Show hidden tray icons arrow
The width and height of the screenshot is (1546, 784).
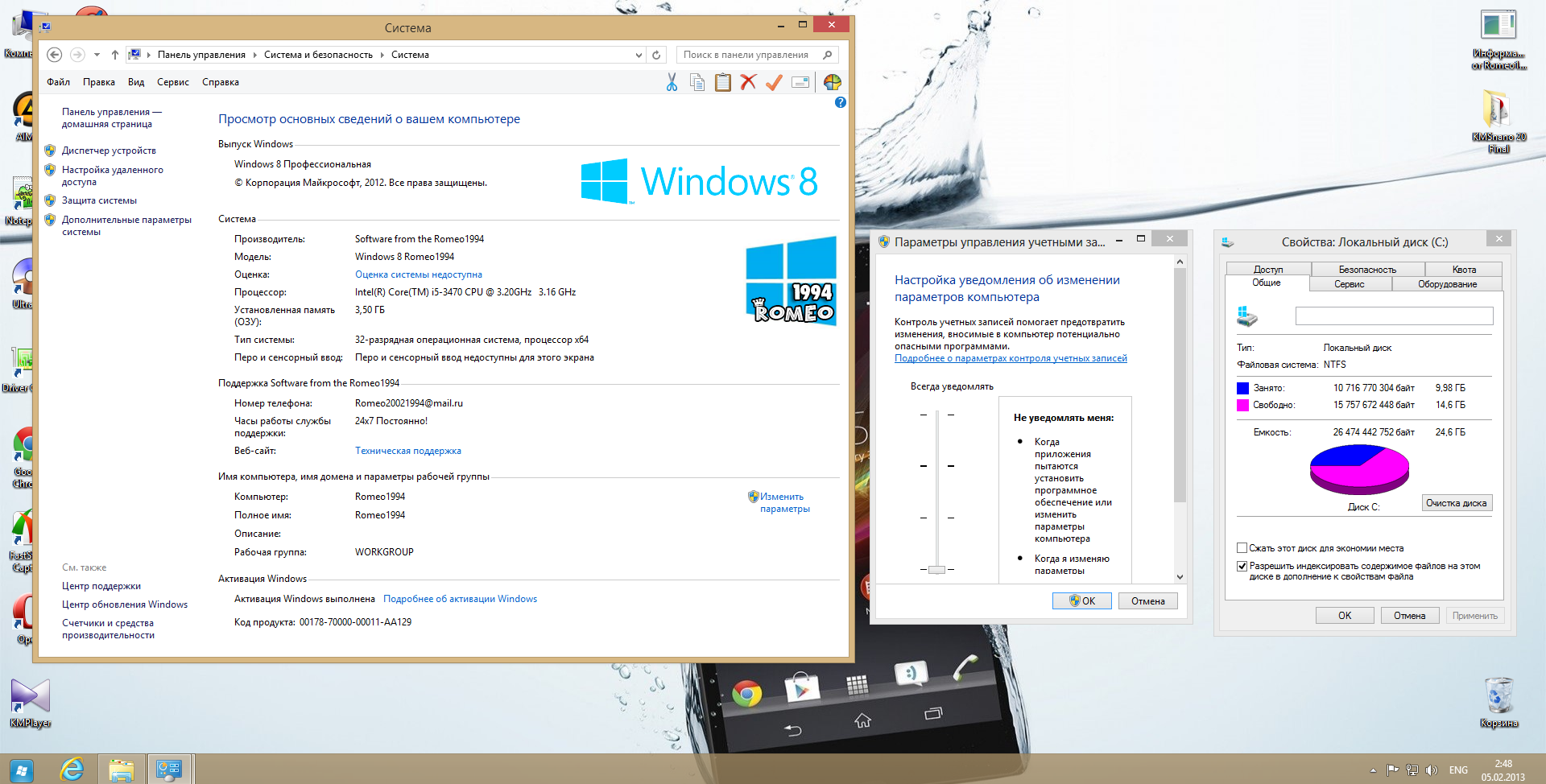[x=1373, y=770]
